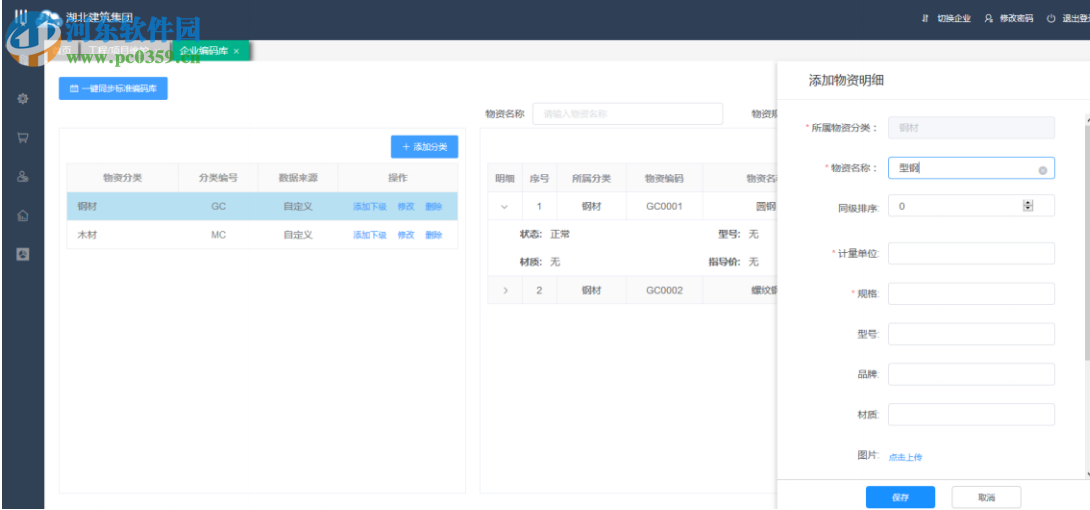Cancel the form with 取消
1090x510 pixels.
(x=986, y=497)
